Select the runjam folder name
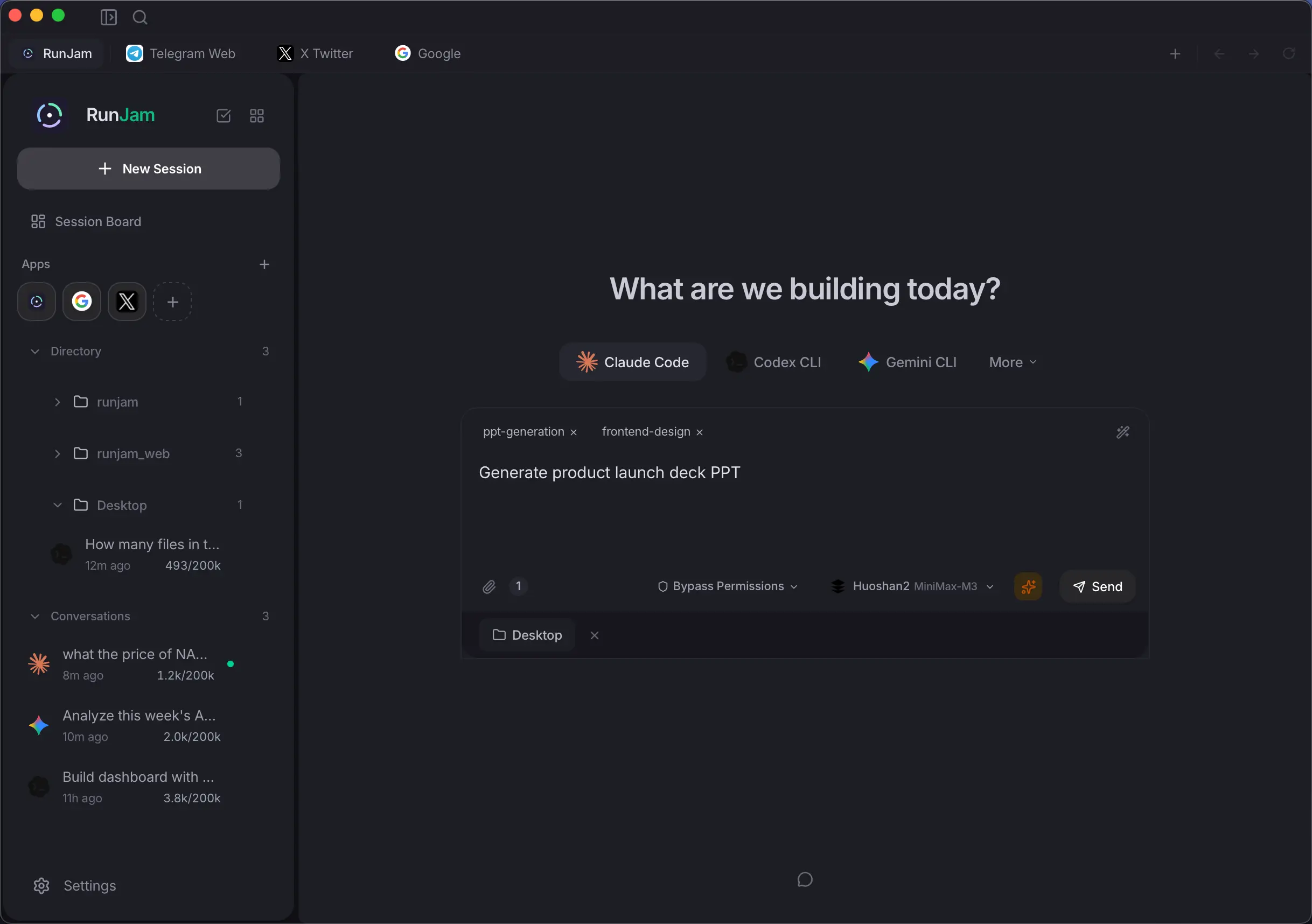1312x924 pixels. pos(118,402)
